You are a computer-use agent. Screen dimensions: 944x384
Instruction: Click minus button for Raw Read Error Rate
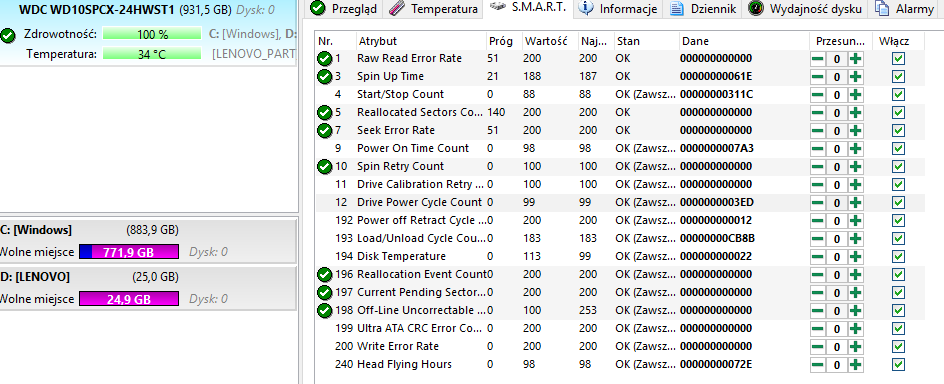point(818,59)
